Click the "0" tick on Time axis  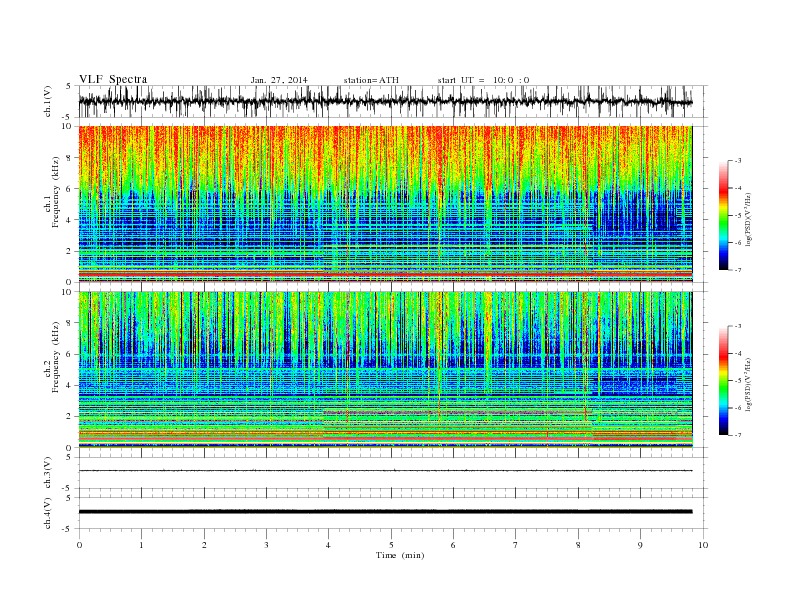(x=79, y=545)
